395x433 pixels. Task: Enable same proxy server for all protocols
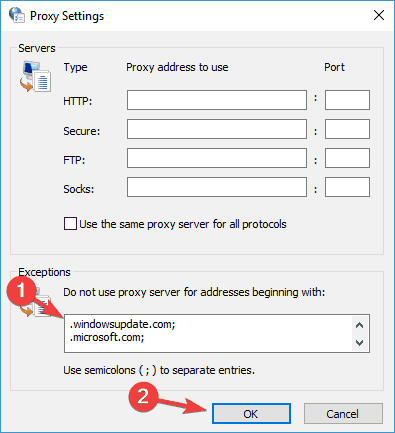pyautogui.click(x=70, y=224)
